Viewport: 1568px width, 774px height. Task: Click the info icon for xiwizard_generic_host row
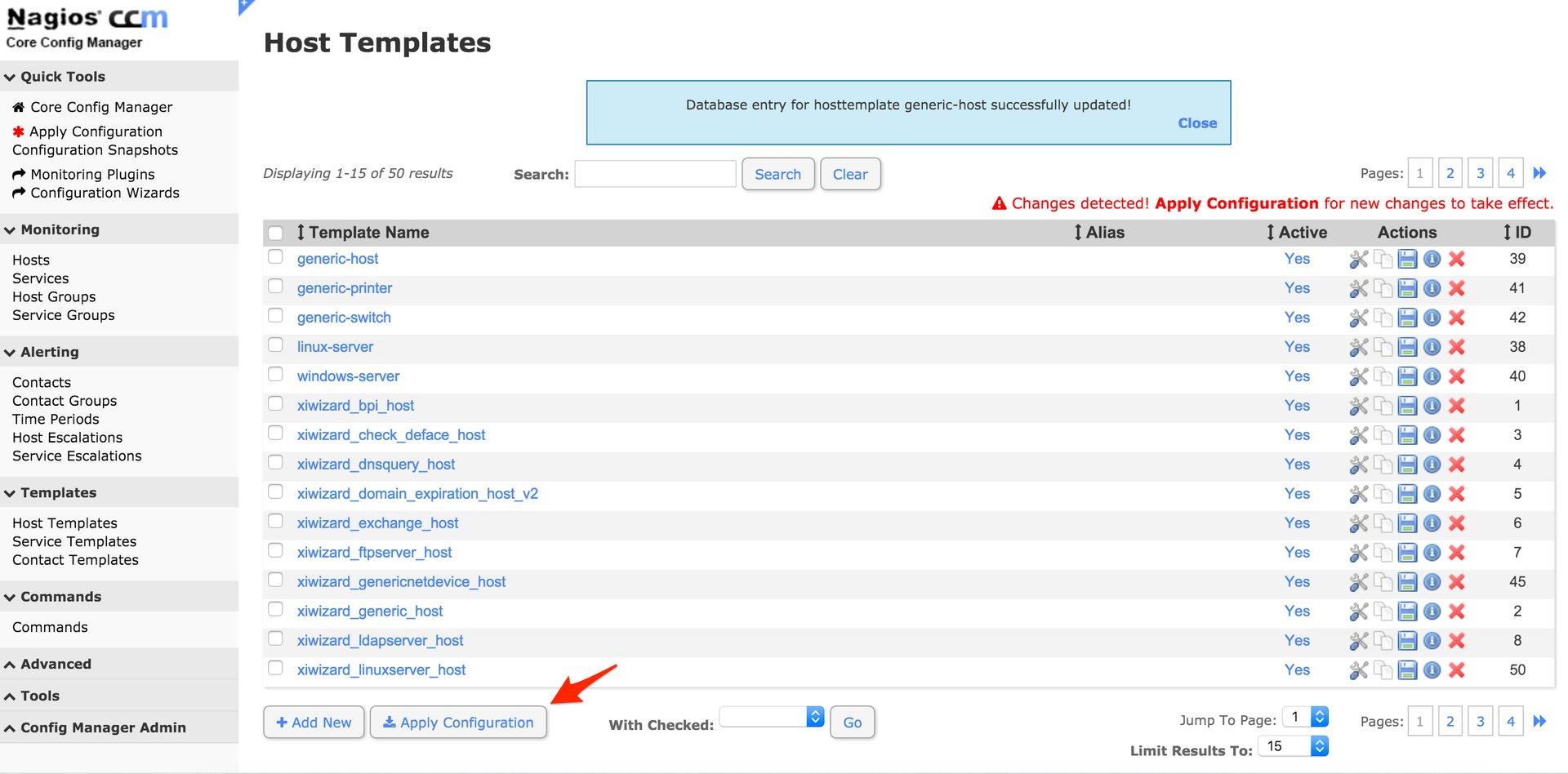[x=1432, y=612]
